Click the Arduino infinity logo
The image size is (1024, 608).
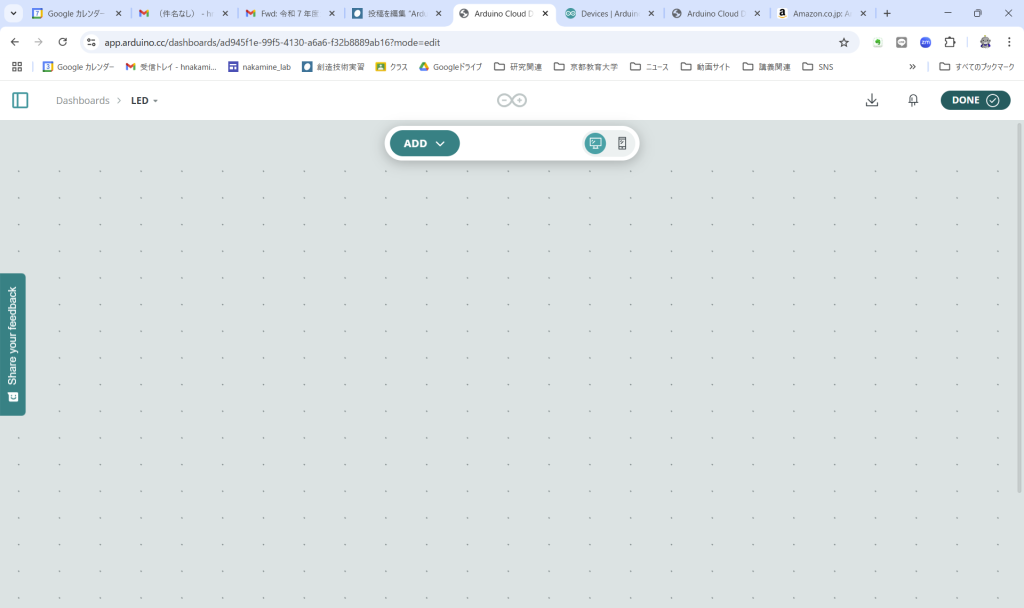512,100
